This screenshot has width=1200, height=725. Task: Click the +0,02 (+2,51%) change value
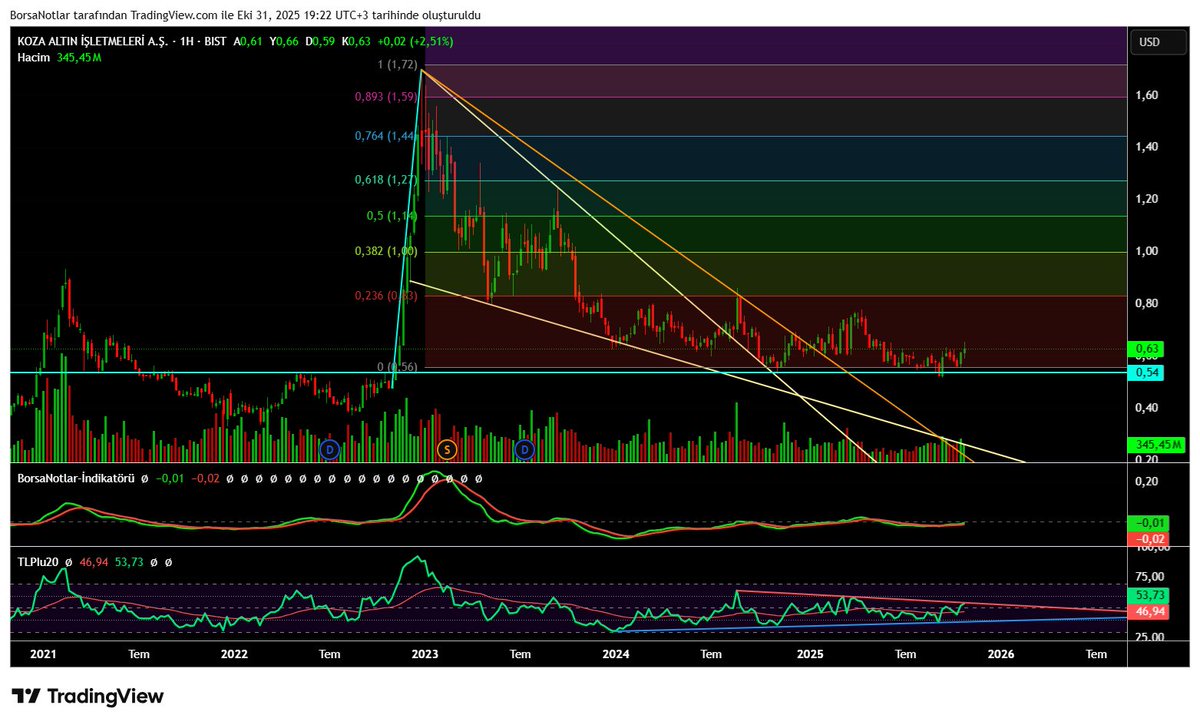click(x=417, y=42)
